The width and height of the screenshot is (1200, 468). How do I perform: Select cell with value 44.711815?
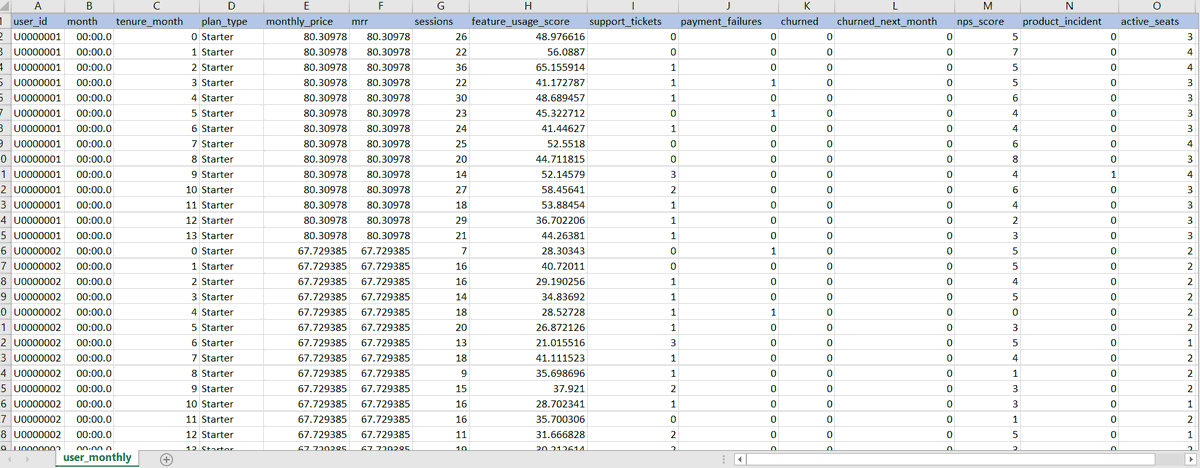(527, 159)
